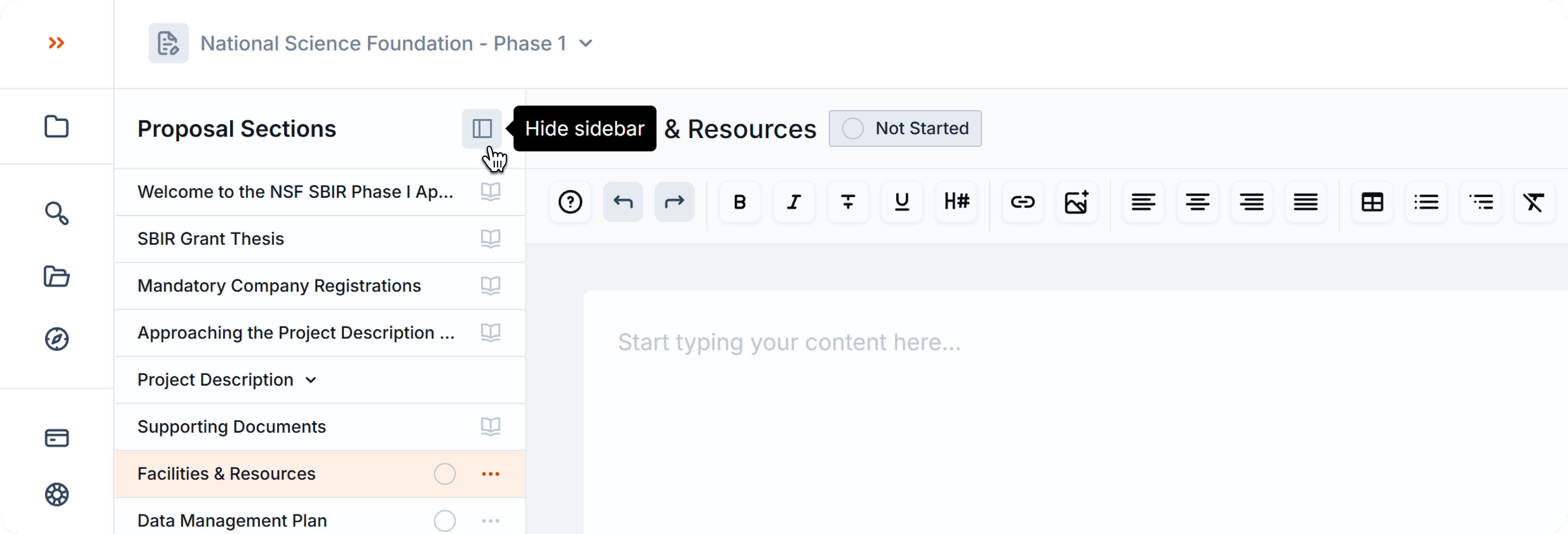Mark Data Management Plan status circle
The width and height of the screenshot is (1568, 534).
(445, 521)
